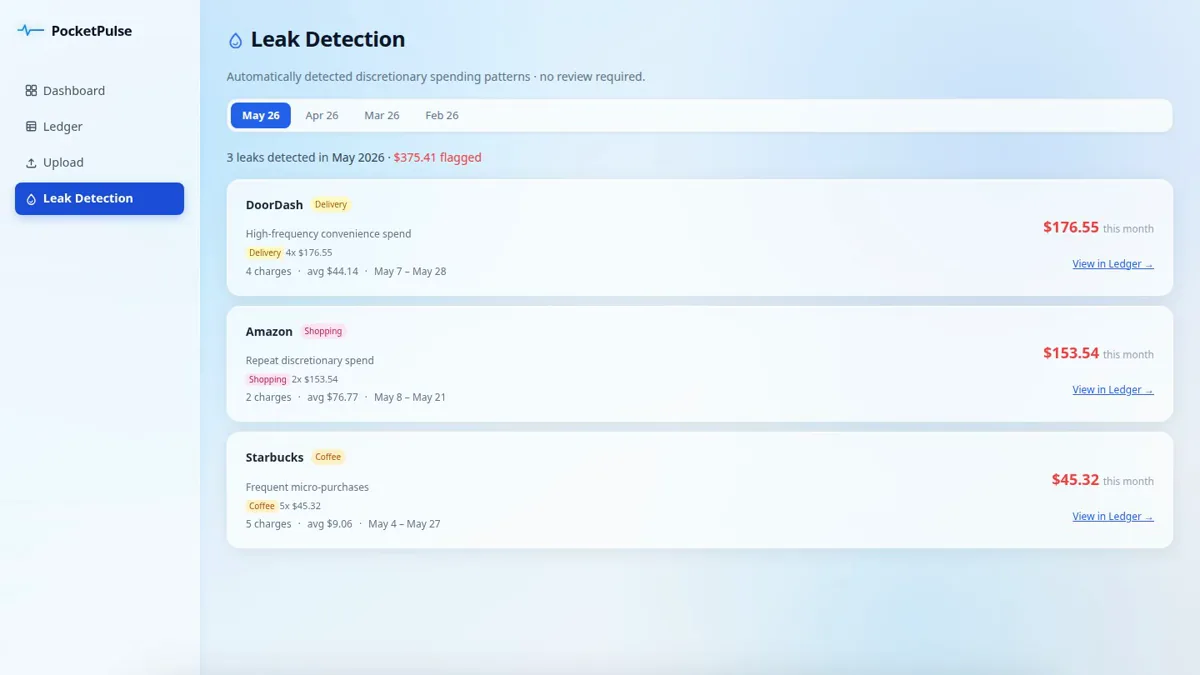The width and height of the screenshot is (1200, 675).
Task: Click the PocketPulse brand name
Action: 91,31
